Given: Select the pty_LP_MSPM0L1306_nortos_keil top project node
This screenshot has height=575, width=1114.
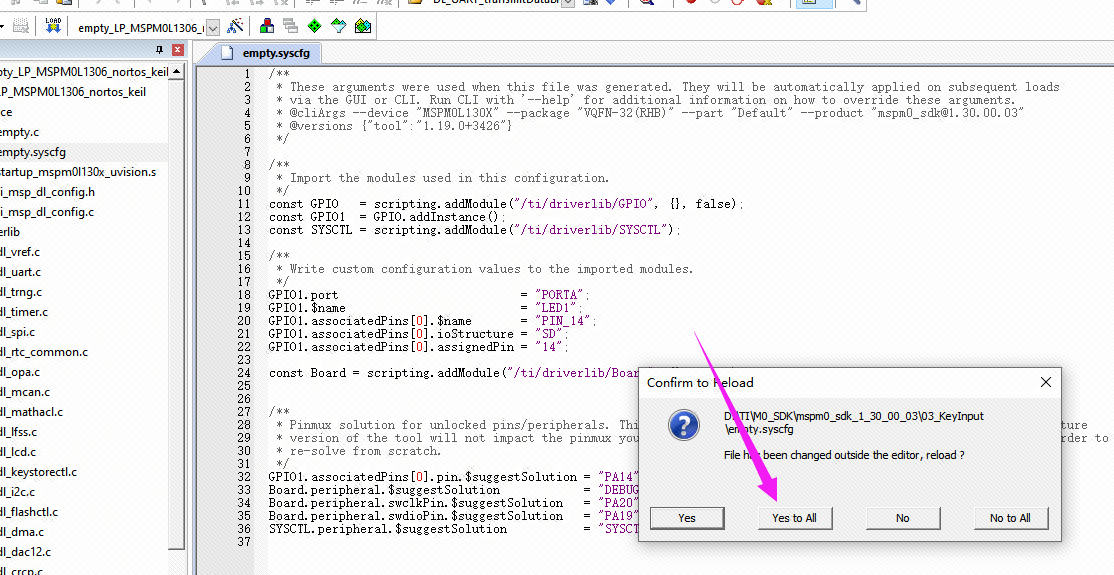Looking at the screenshot, I should point(84,72).
